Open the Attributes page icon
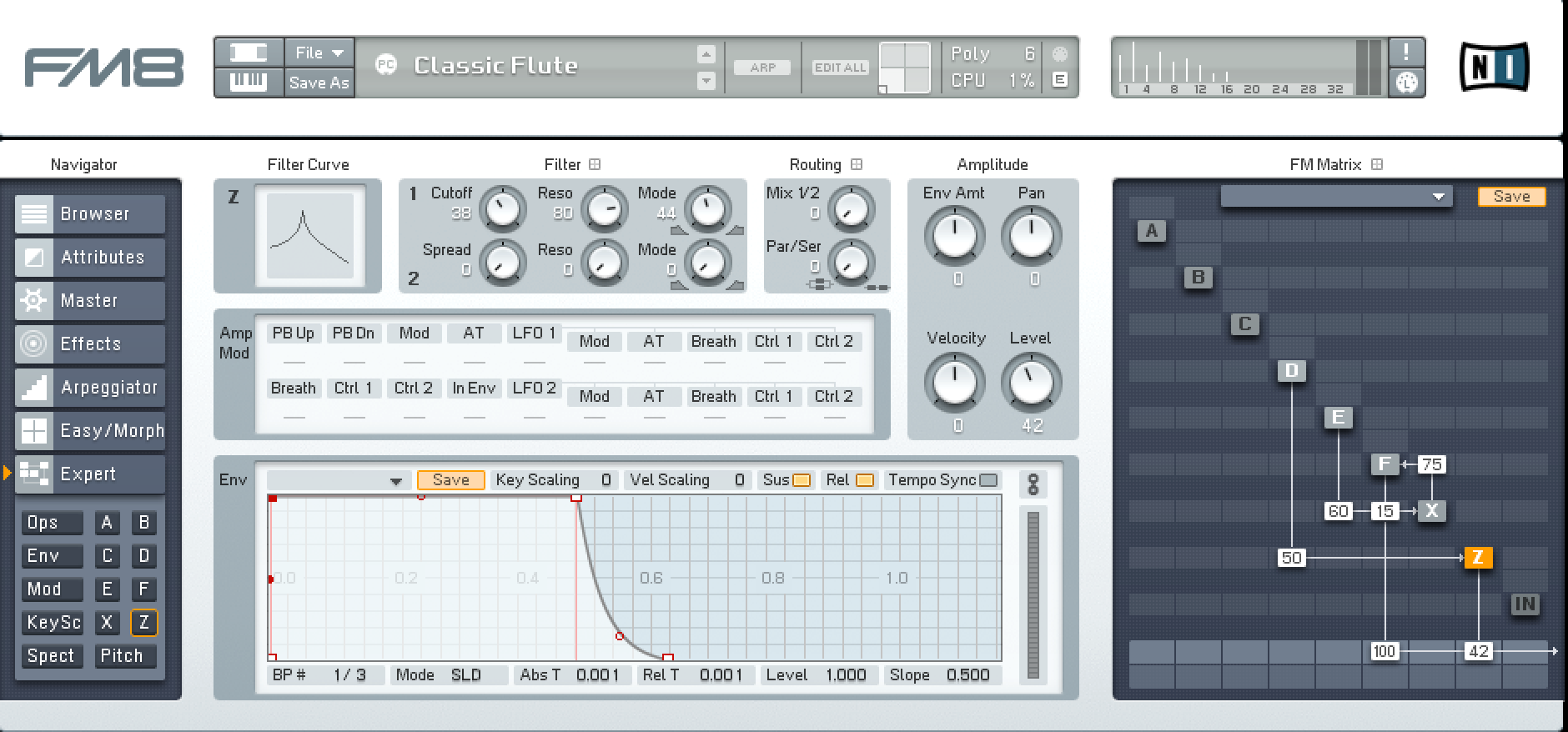 tap(34, 258)
